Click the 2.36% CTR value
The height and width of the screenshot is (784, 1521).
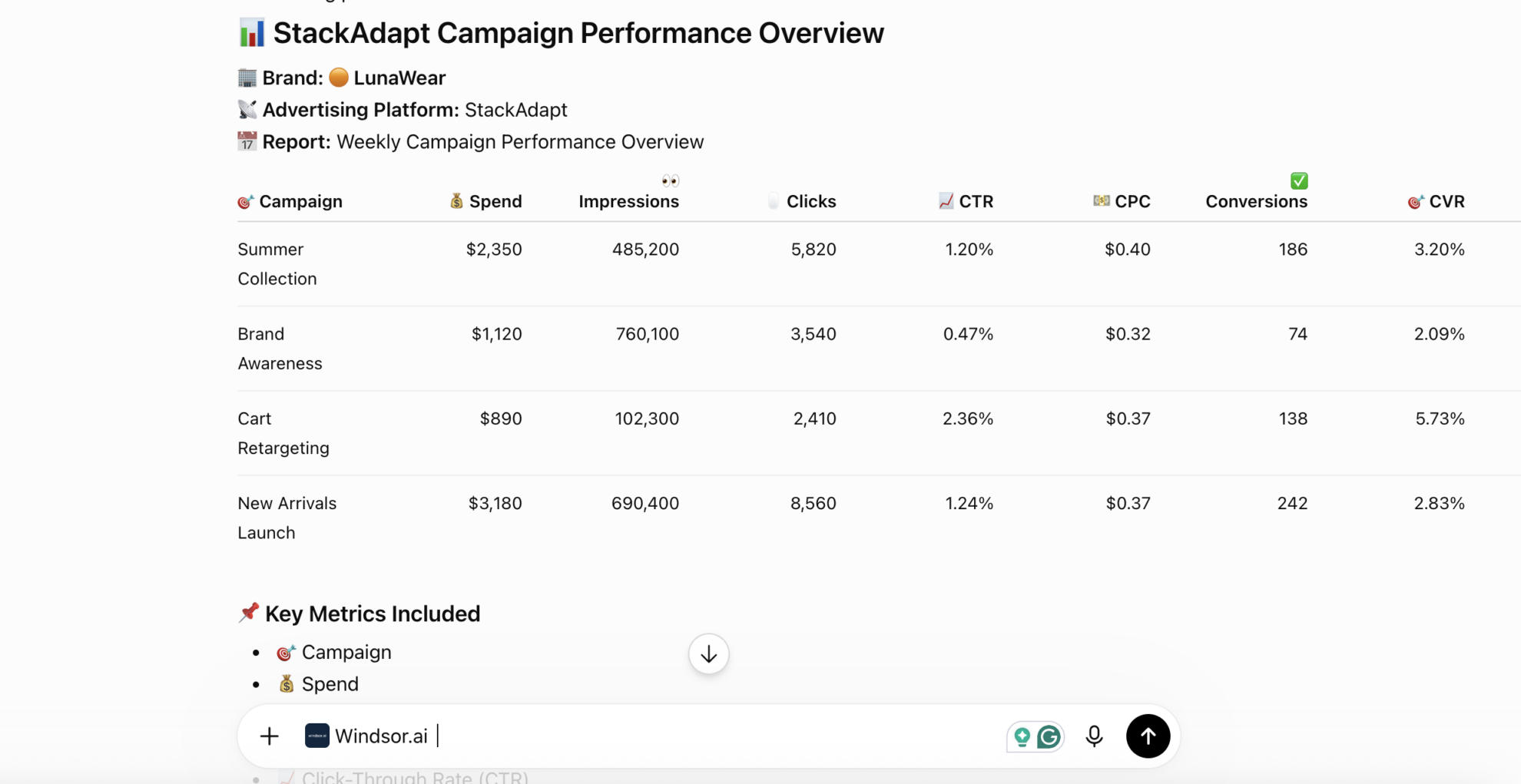pos(968,418)
